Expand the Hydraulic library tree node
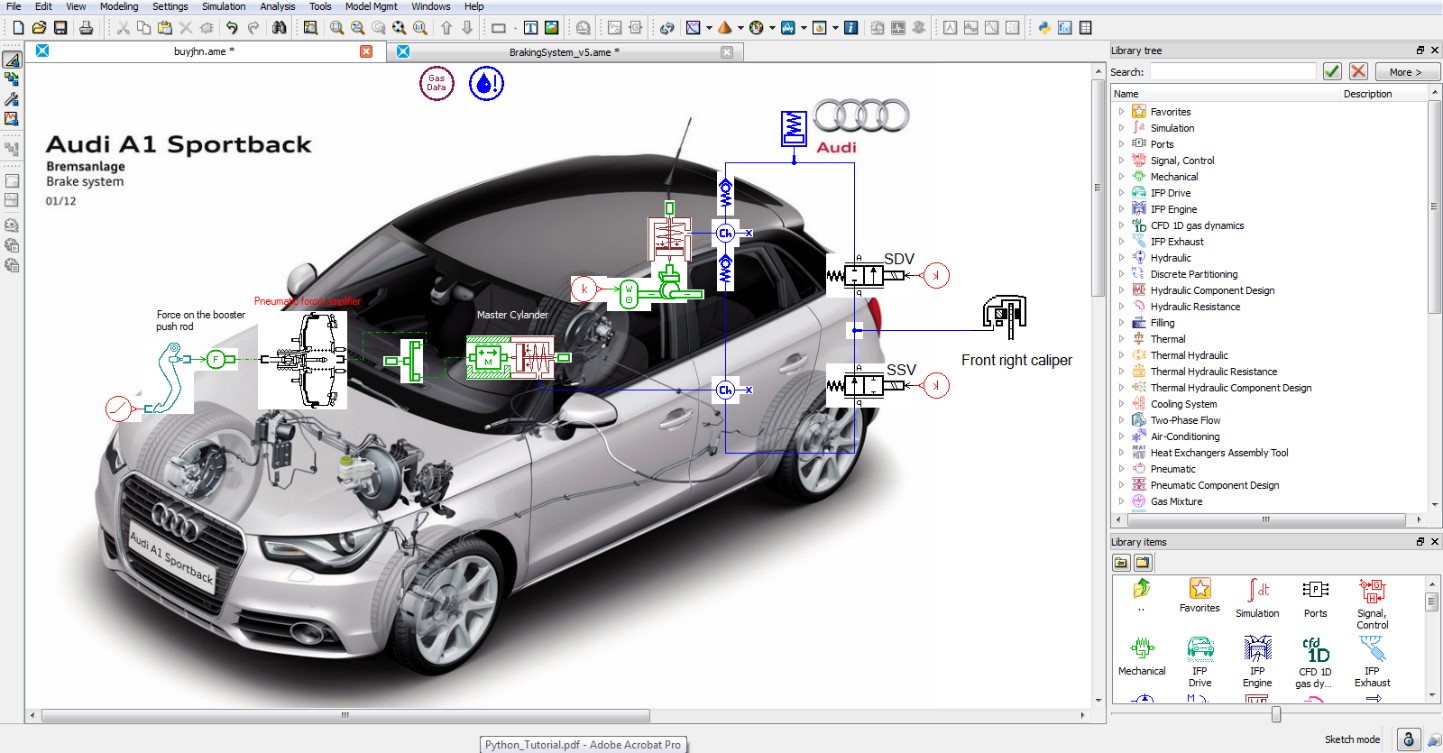Image resolution: width=1443 pixels, height=753 pixels. (1121, 258)
